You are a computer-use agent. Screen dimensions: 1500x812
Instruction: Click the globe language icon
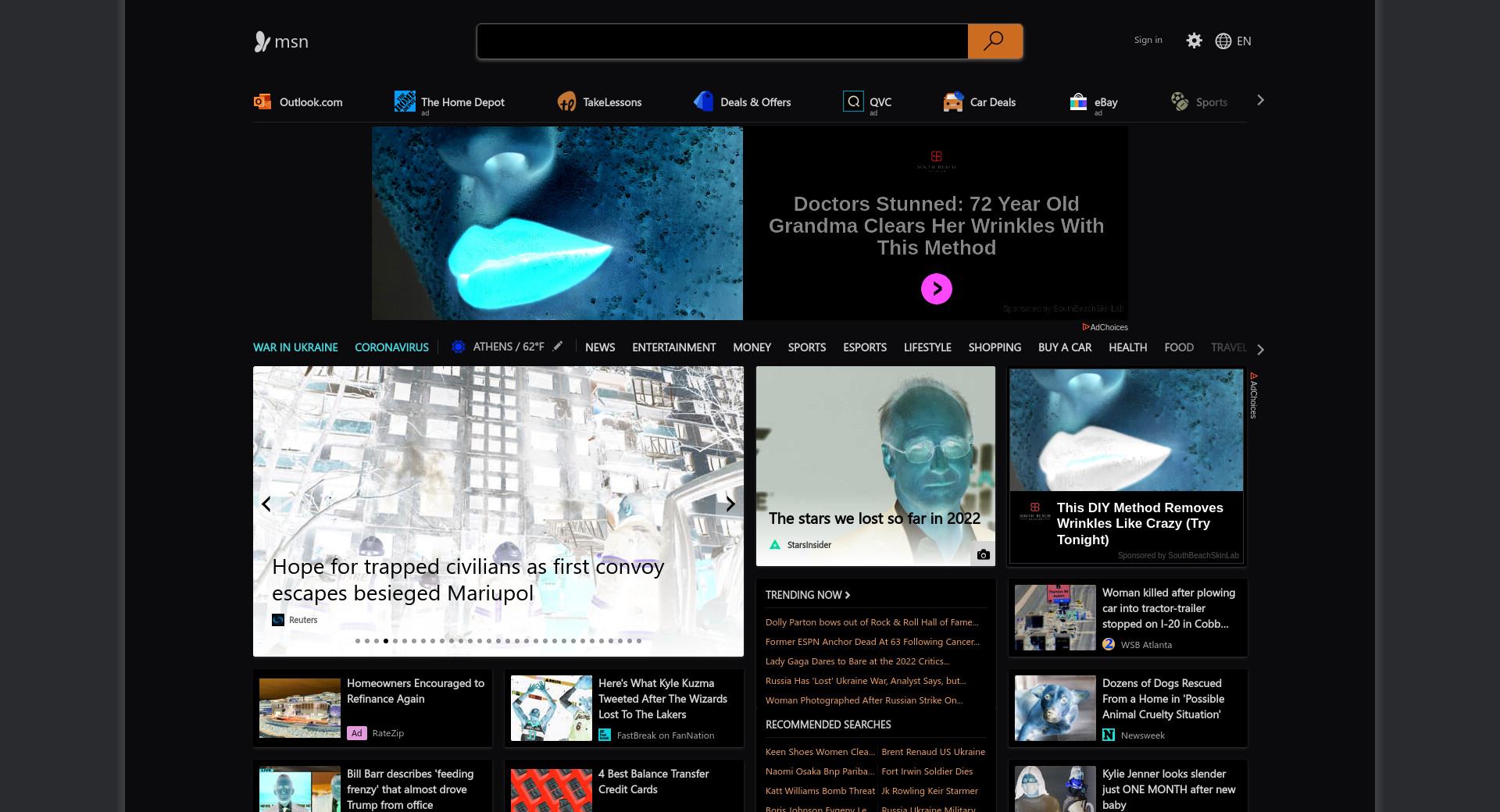(1223, 41)
